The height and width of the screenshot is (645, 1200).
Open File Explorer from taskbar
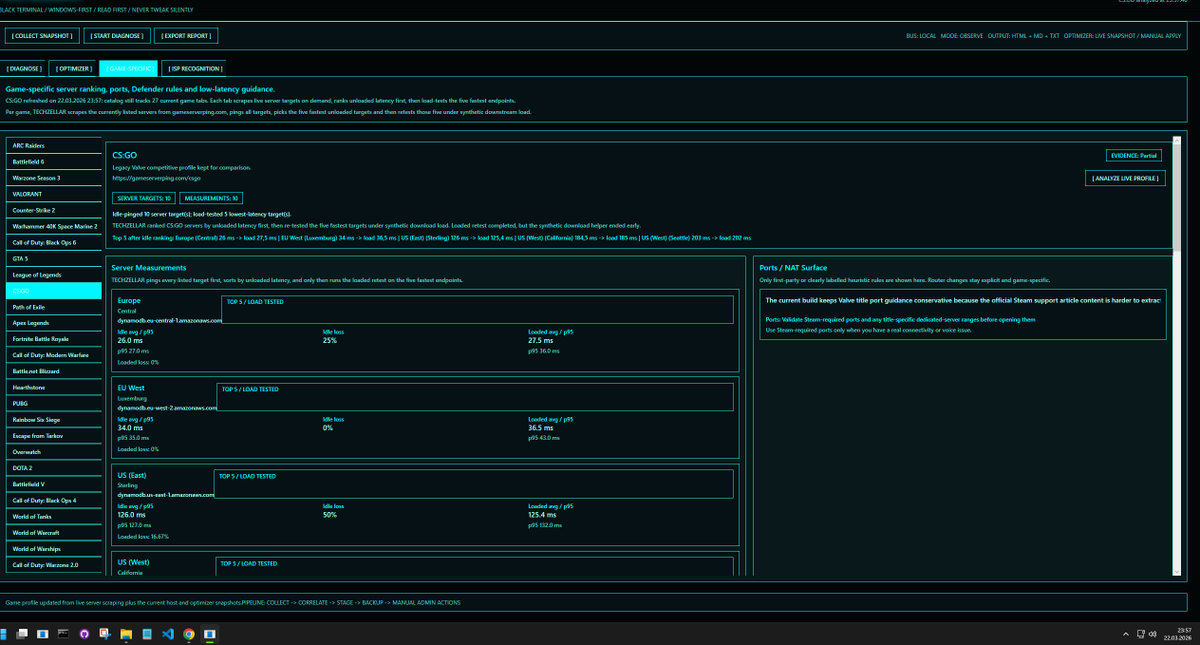[x=127, y=634]
